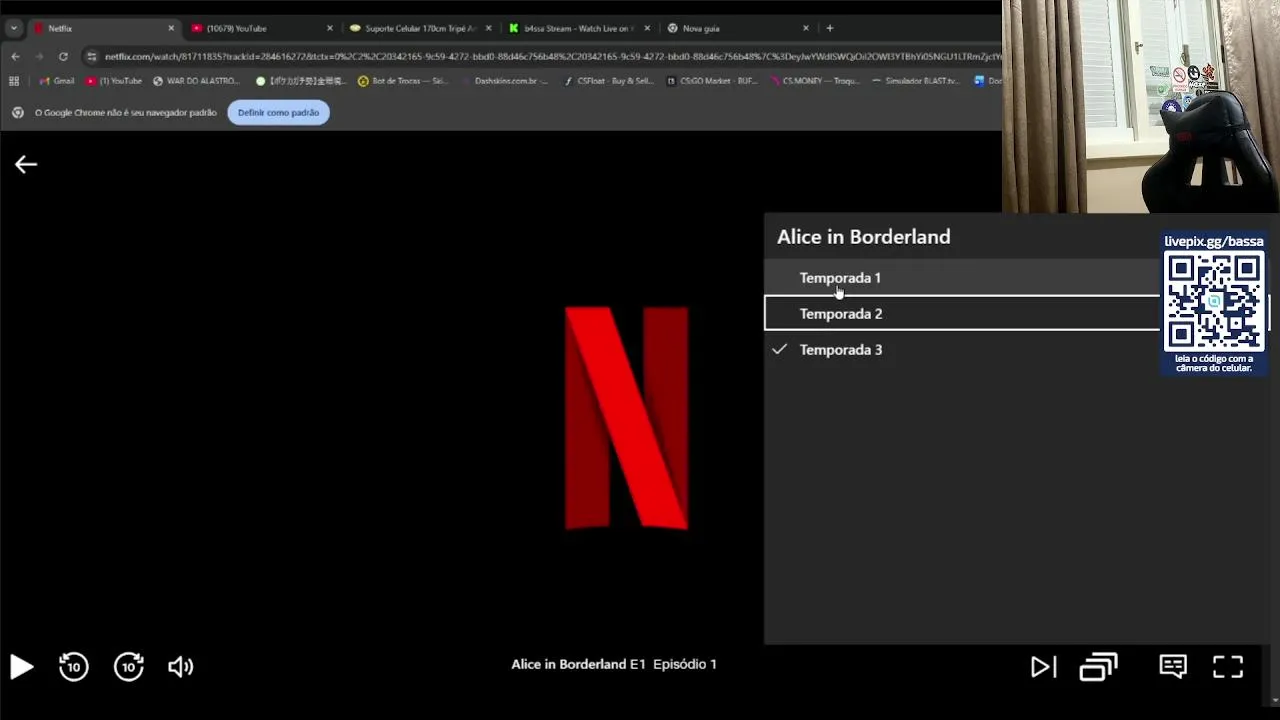Screen dimensions: 1280x720
Task: Open the Japanese-titled bookmark after WAR DO ALASTRO
Action: (301, 81)
